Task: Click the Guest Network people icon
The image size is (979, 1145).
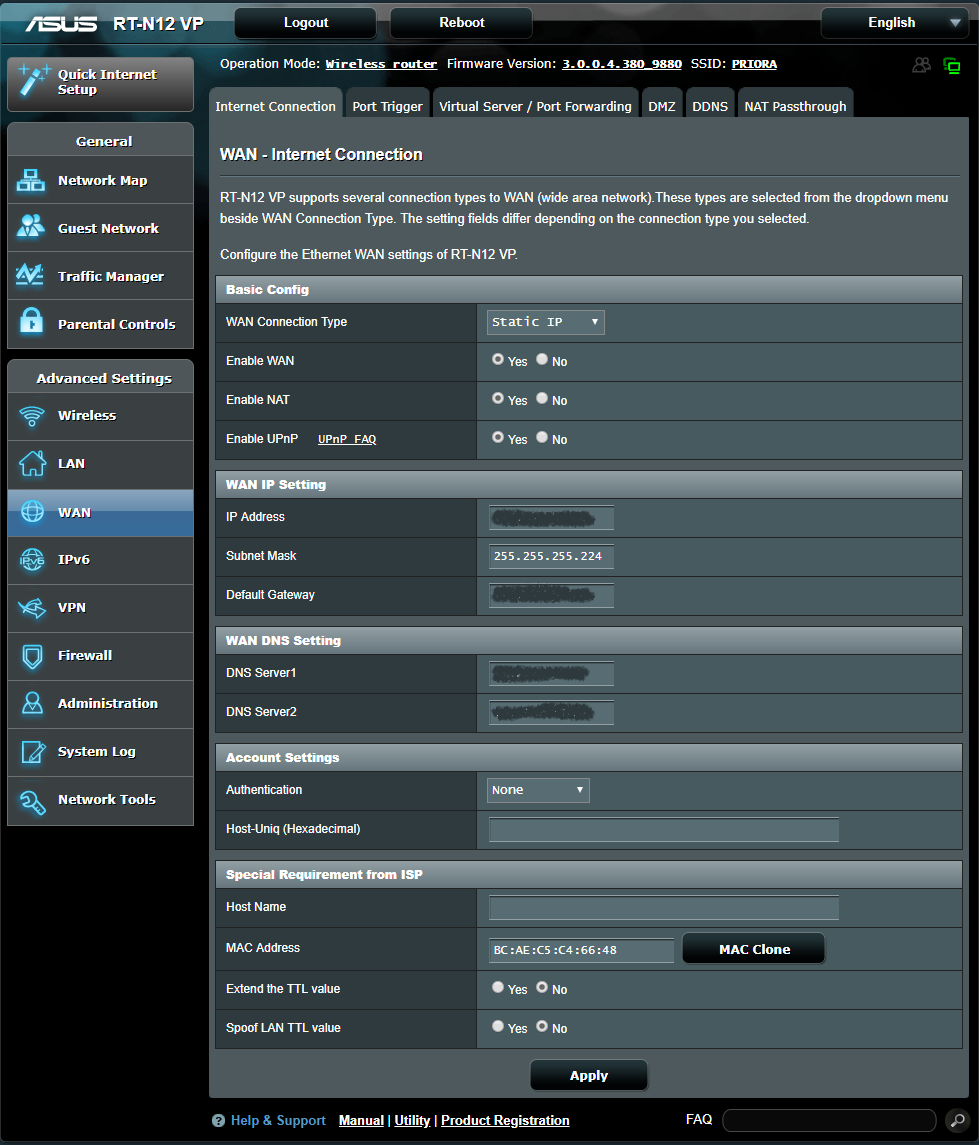Action: pos(31,227)
